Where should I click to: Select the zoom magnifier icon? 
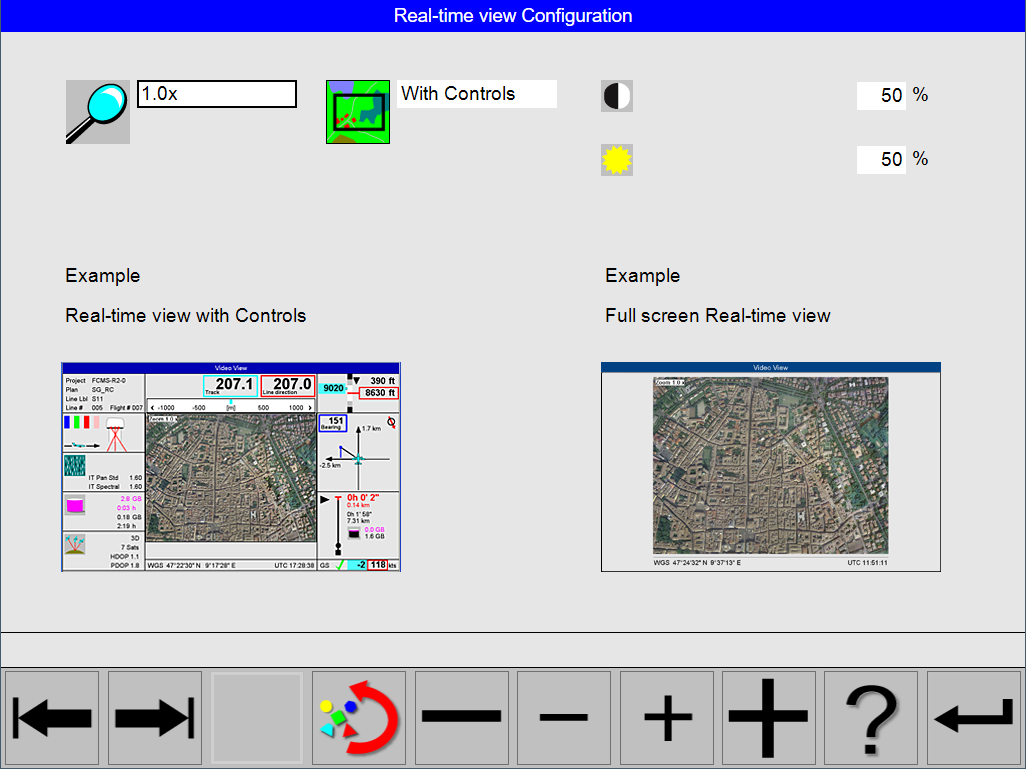[x=97, y=111]
